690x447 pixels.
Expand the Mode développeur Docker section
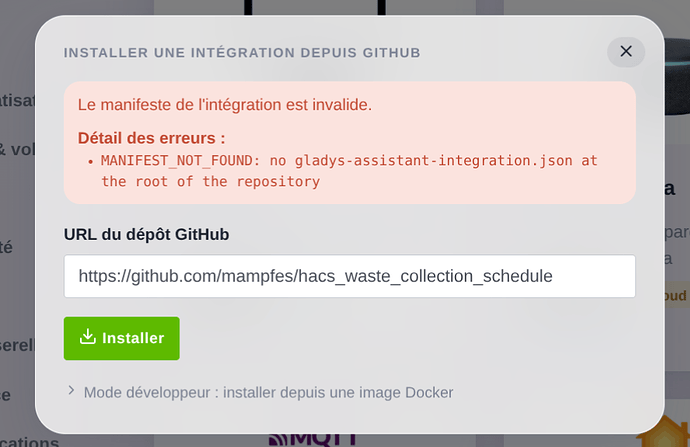pos(260,392)
